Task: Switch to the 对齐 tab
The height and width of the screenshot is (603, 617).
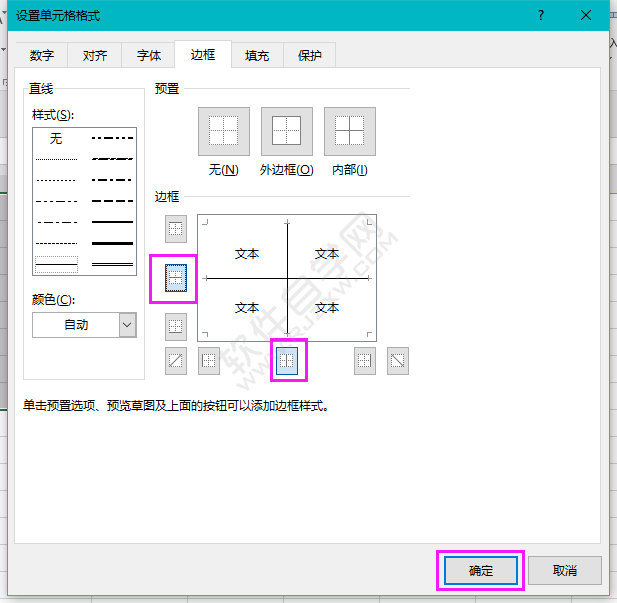Action: tap(95, 55)
